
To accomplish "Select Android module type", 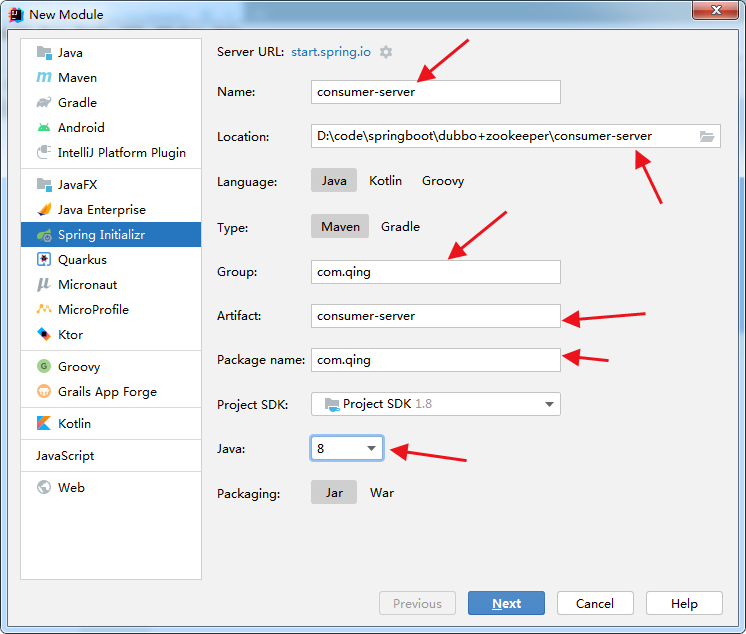I will [x=111, y=127].
